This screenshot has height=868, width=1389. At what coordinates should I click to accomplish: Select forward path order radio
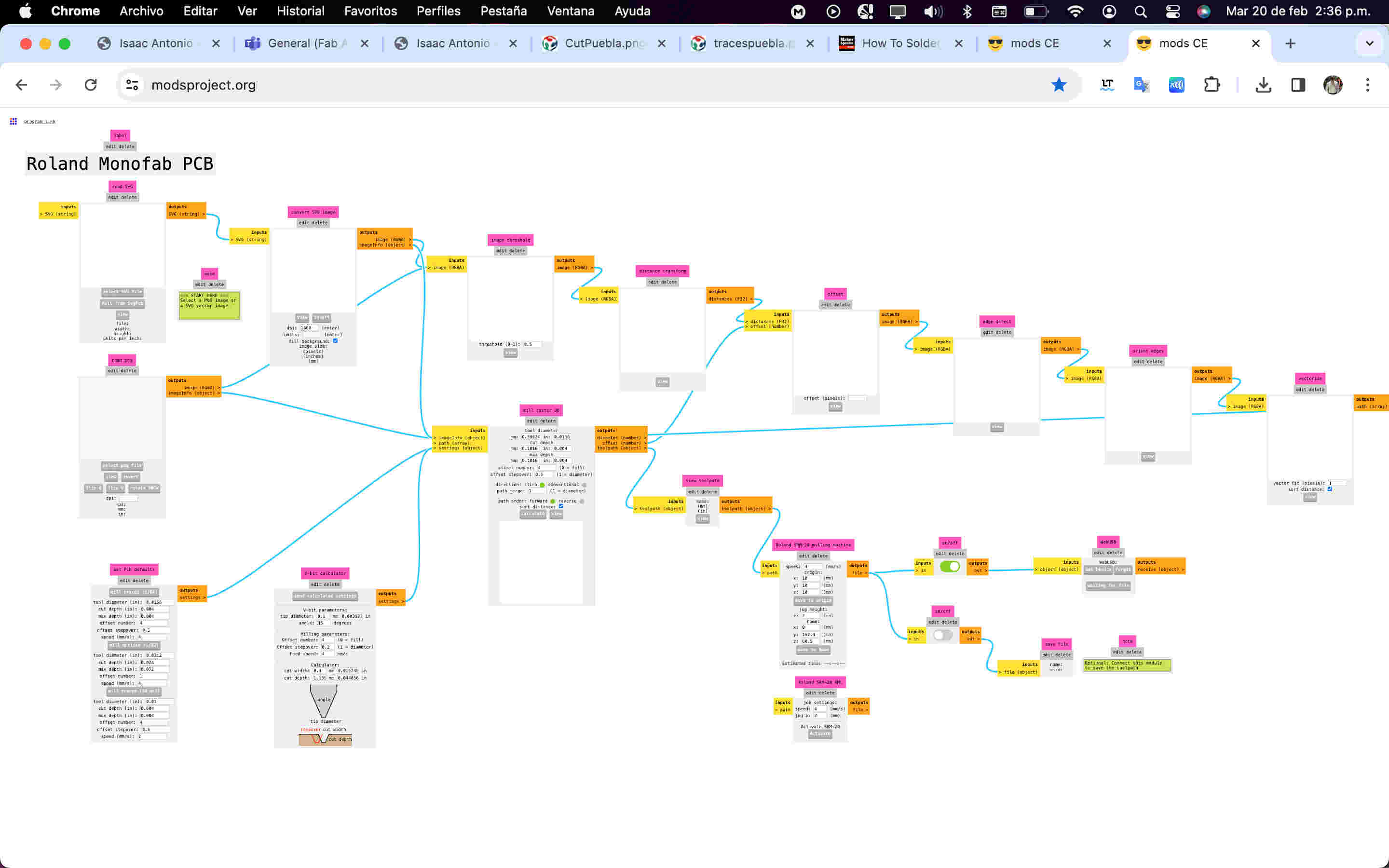(x=553, y=501)
